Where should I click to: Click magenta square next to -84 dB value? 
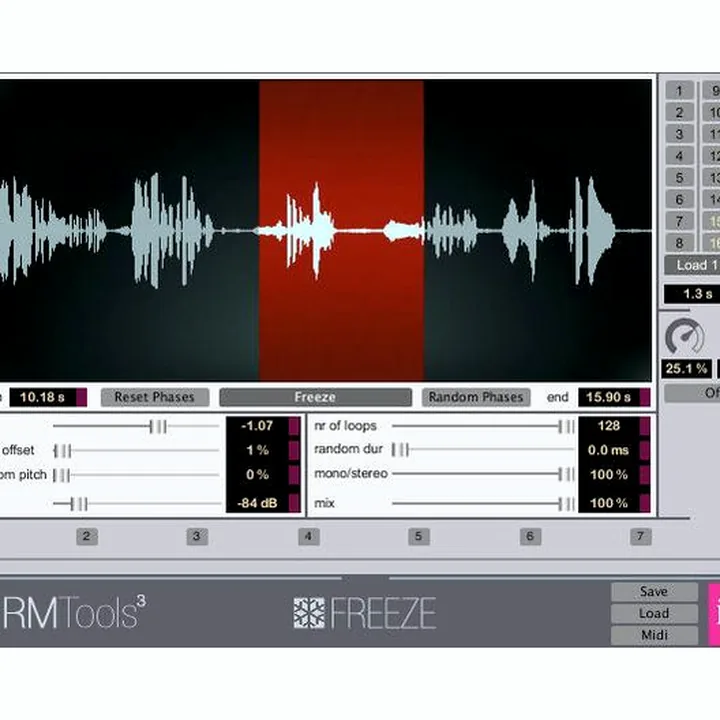click(x=294, y=503)
